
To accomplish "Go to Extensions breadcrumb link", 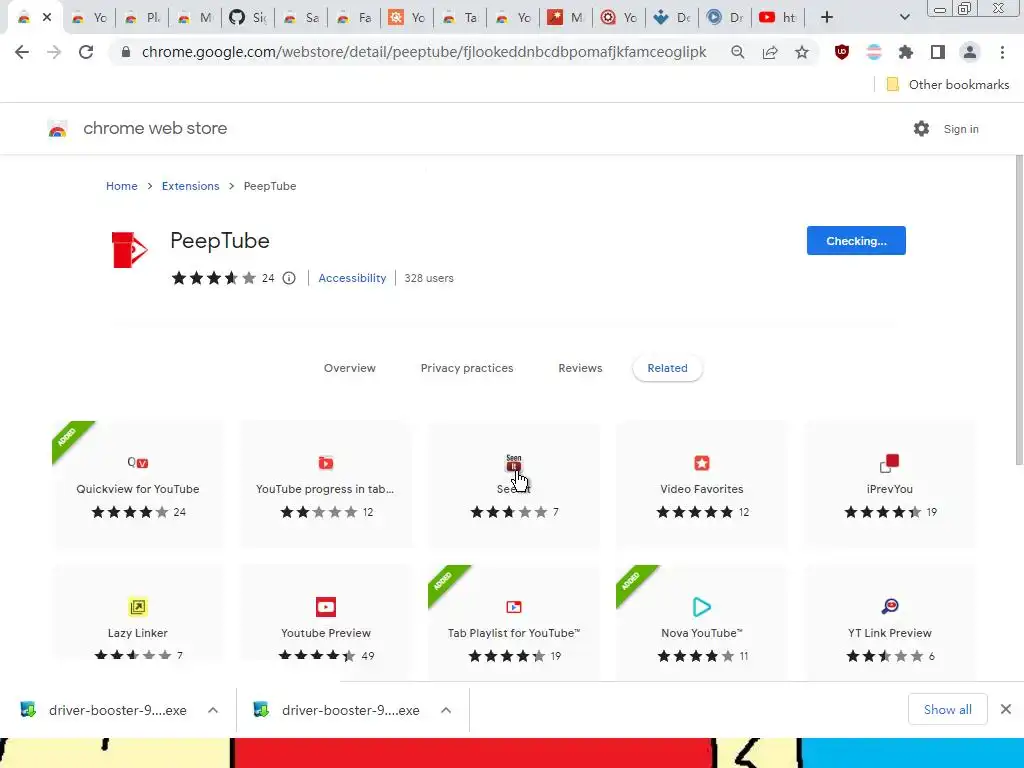I will (191, 186).
